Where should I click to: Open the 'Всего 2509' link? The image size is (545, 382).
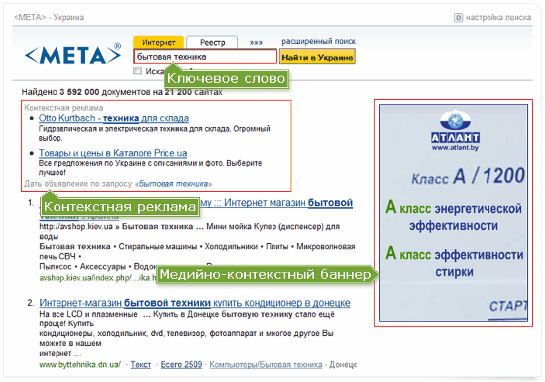click(x=181, y=365)
